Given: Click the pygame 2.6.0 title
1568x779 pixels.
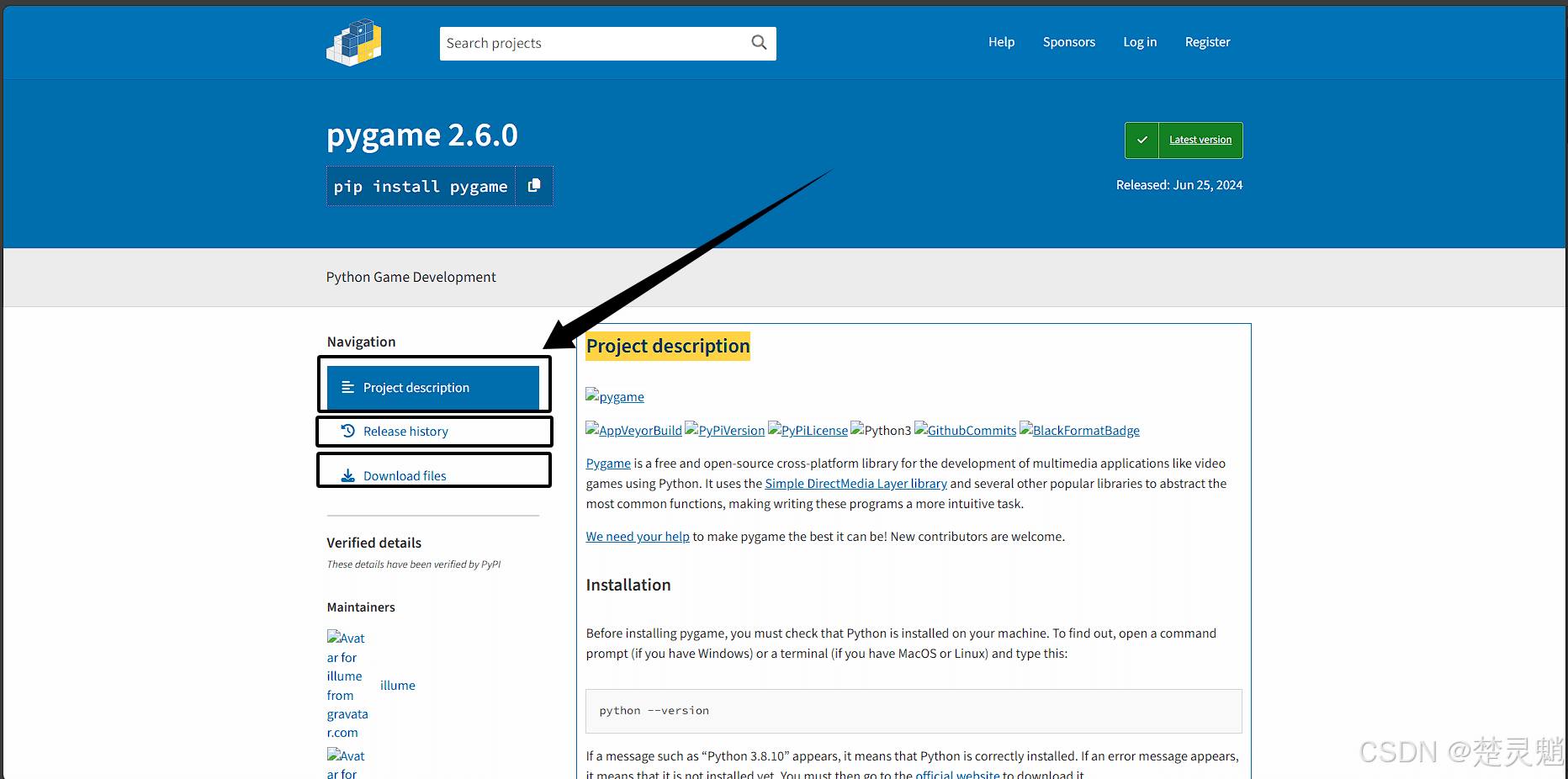Looking at the screenshot, I should [x=422, y=135].
